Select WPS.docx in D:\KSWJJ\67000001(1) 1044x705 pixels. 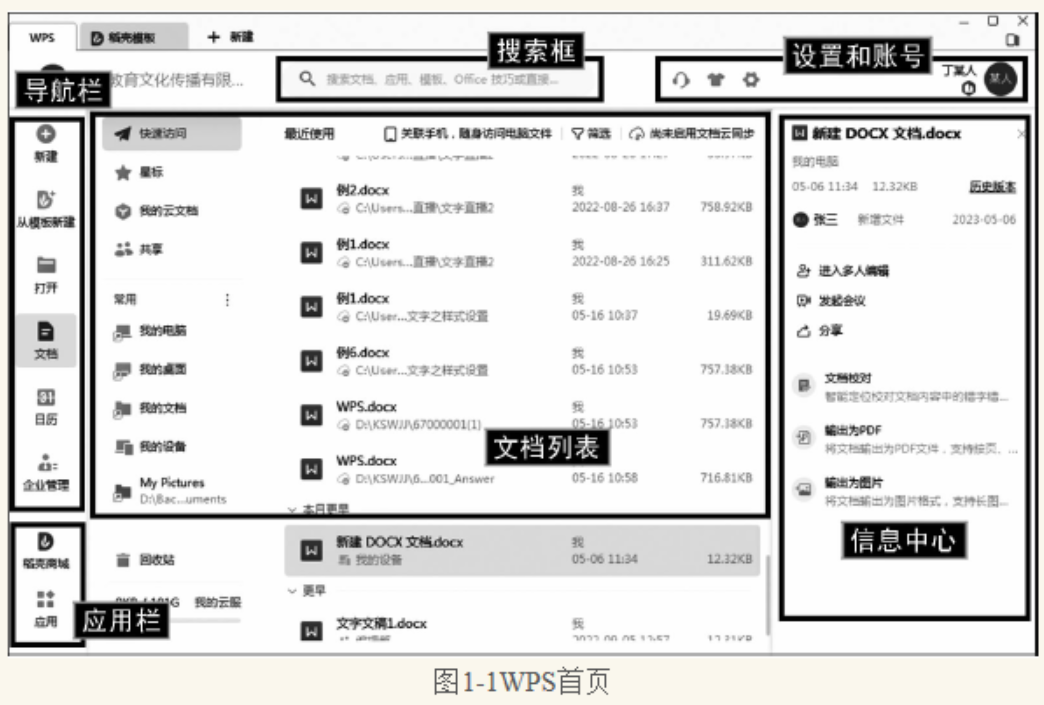coord(525,415)
